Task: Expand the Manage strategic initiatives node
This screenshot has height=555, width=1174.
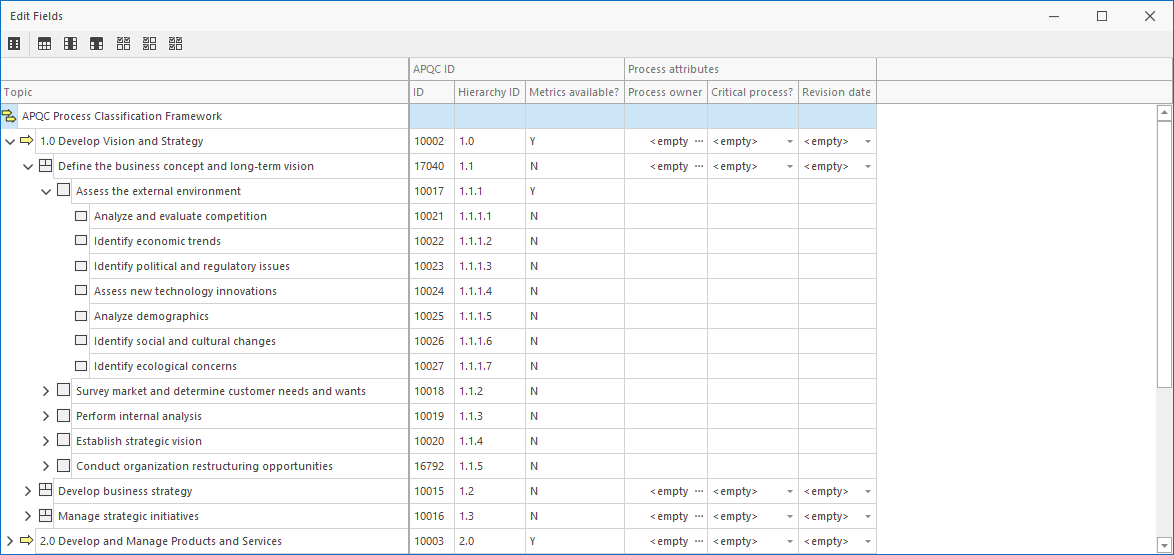Action: point(28,516)
